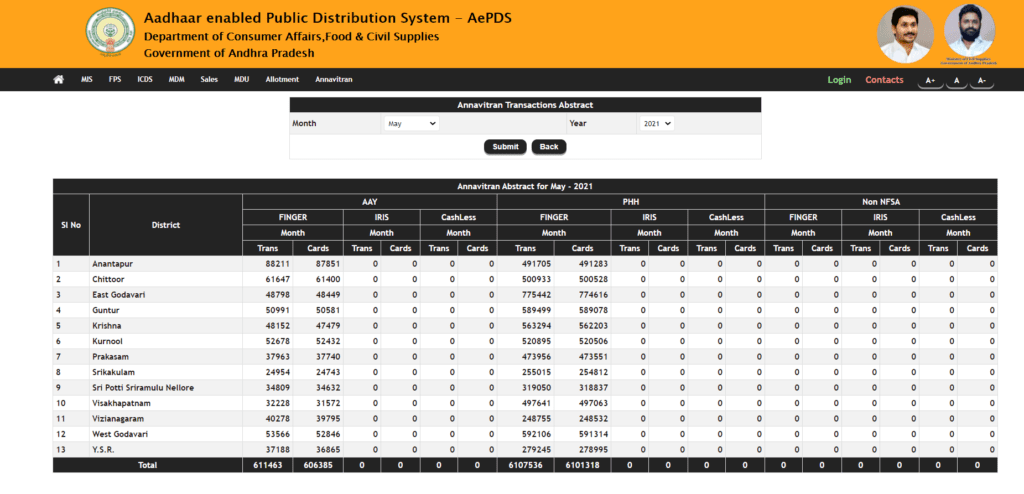Select Chittoor district row name
Screen dimensions: 1024x494
coord(108,279)
